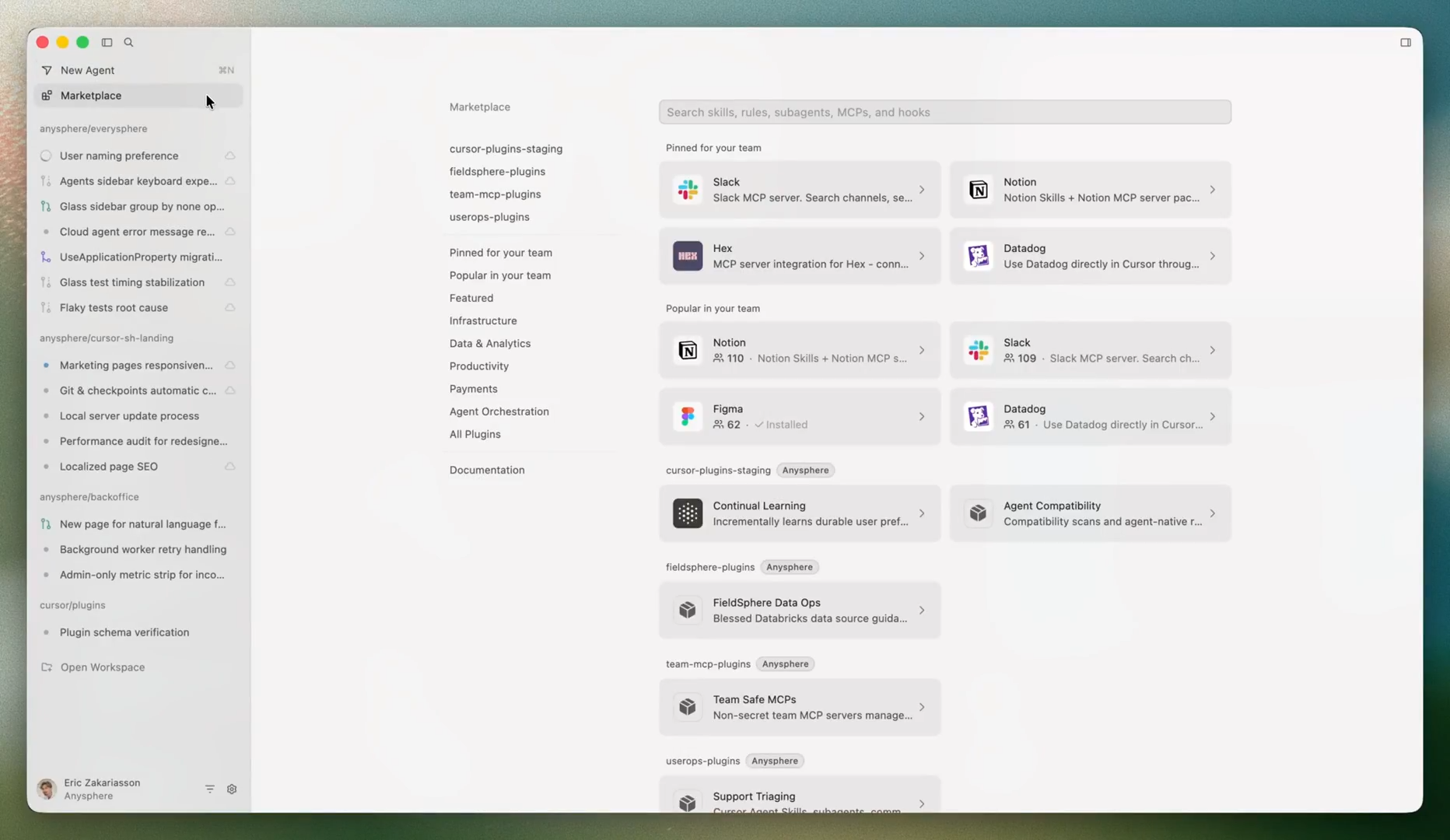Open Background worker retry handling agent
Screen dimensions: 1450x840
click(138, 549)
